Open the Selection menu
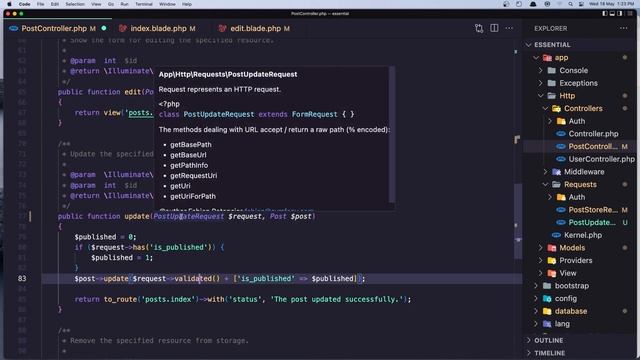Image resolution: width=640 pixels, height=360 pixels. click(x=75, y=4)
